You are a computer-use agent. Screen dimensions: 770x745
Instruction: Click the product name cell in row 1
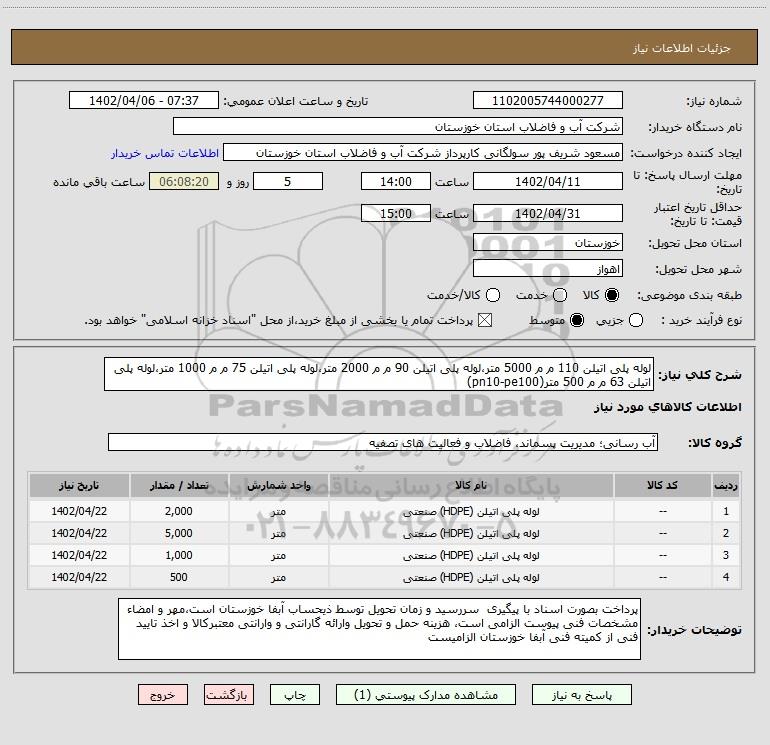tap(471, 511)
